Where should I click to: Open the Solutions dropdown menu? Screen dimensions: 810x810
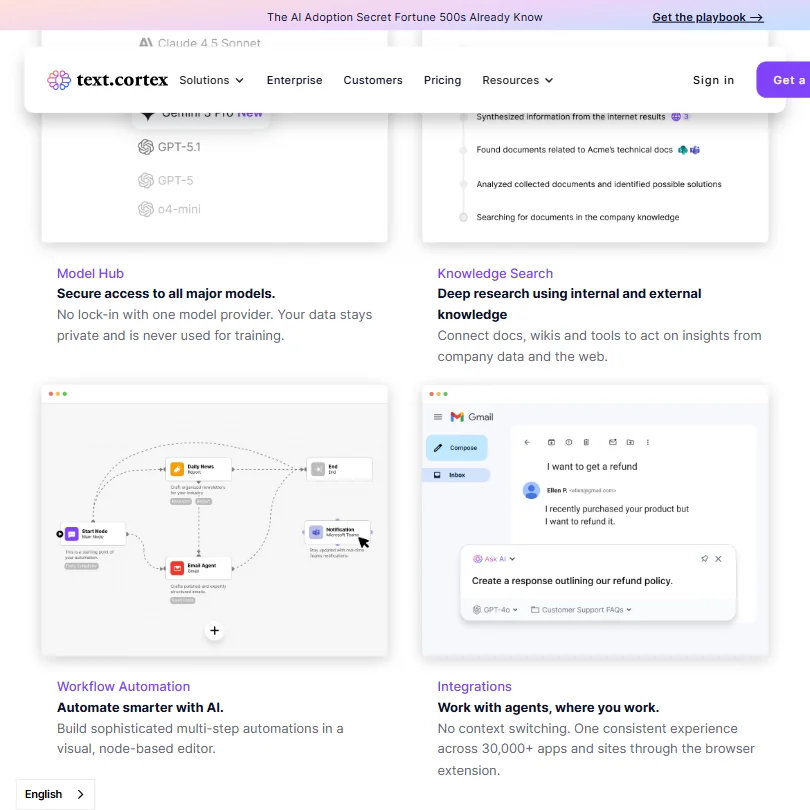pyautogui.click(x=211, y=80)
